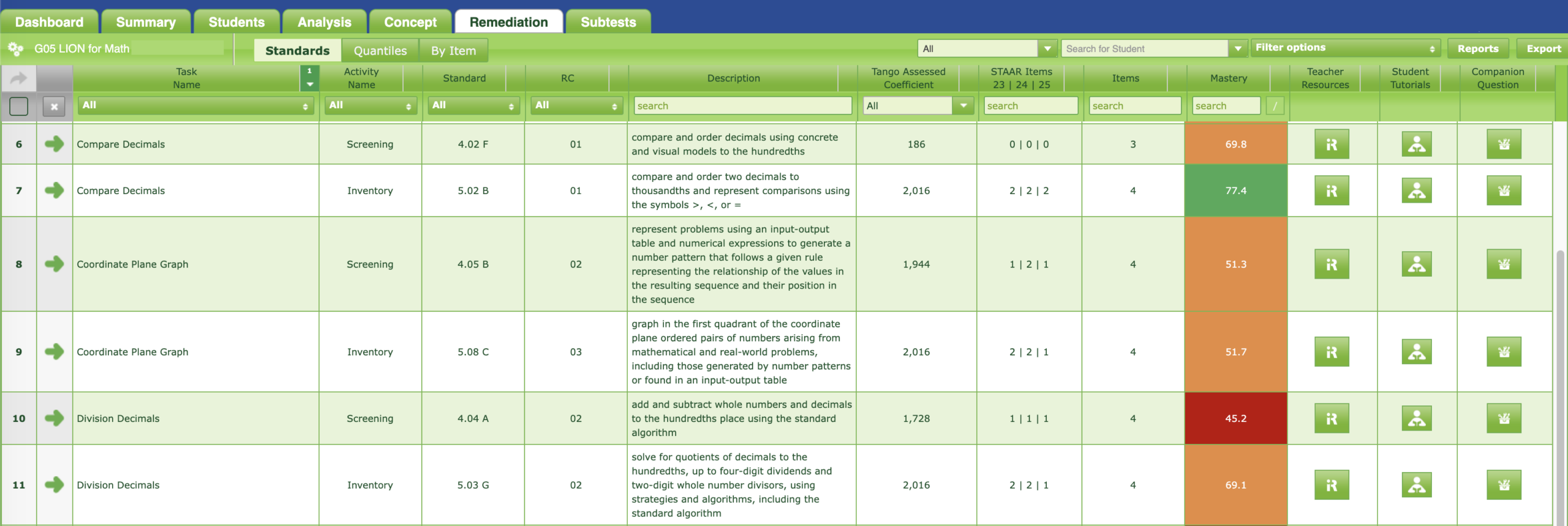This screenshot has width=1568, height=526.
Task: Open Student Tutorials for standard 5.02 B
Action: coord(1417,191)
